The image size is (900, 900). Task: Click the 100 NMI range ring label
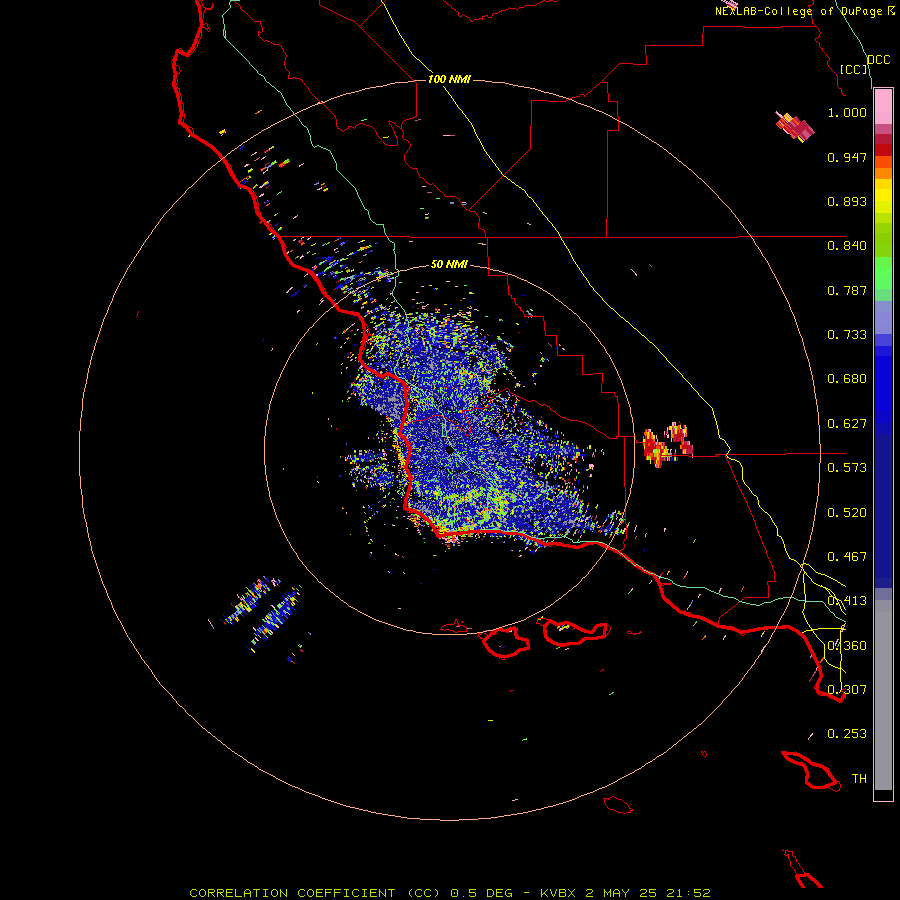pyautogui.click(x=449, y=79)
